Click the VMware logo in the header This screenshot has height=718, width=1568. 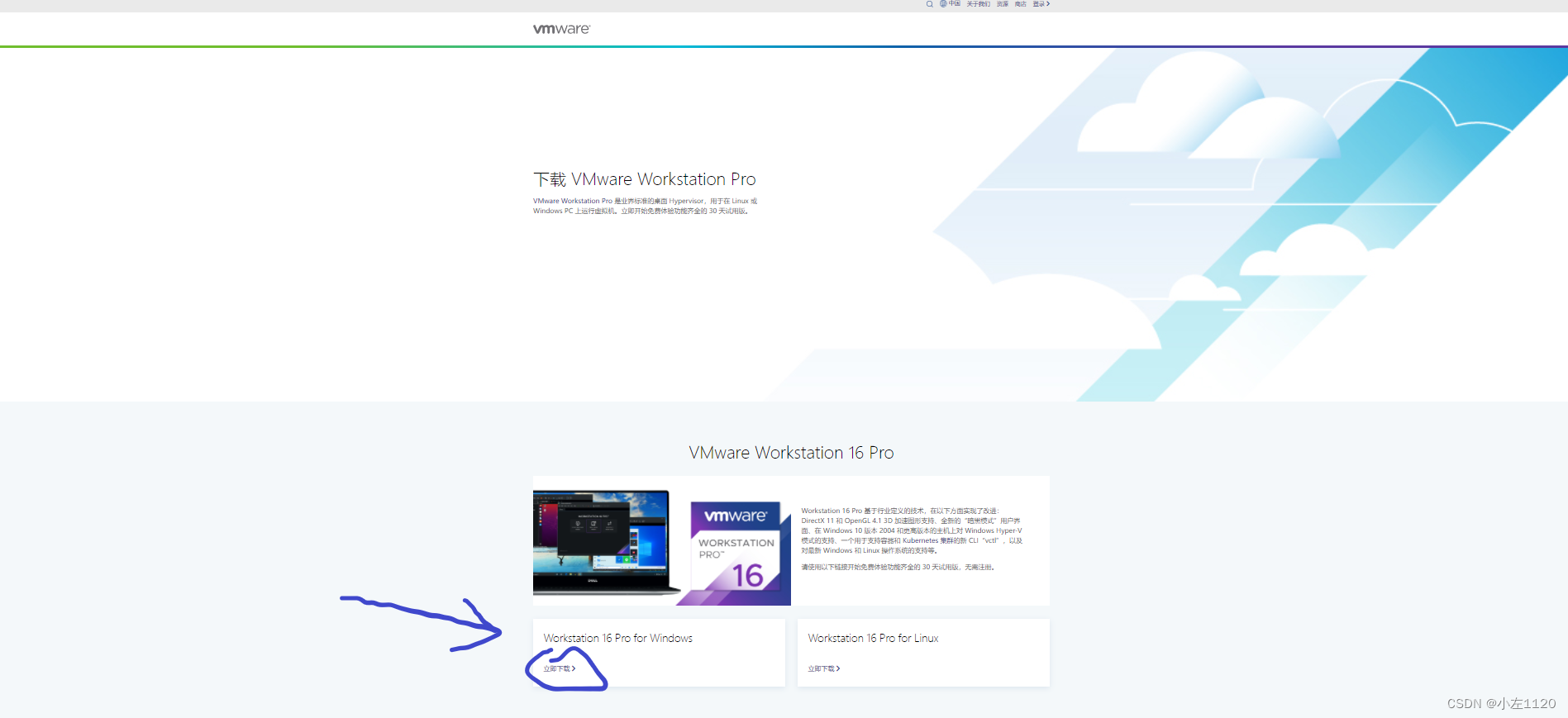pyautogui.click(x=561, y=29)
